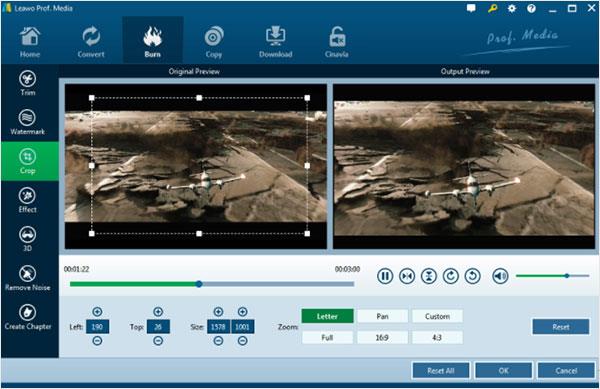Click the Reset button

tap(561, 327)
